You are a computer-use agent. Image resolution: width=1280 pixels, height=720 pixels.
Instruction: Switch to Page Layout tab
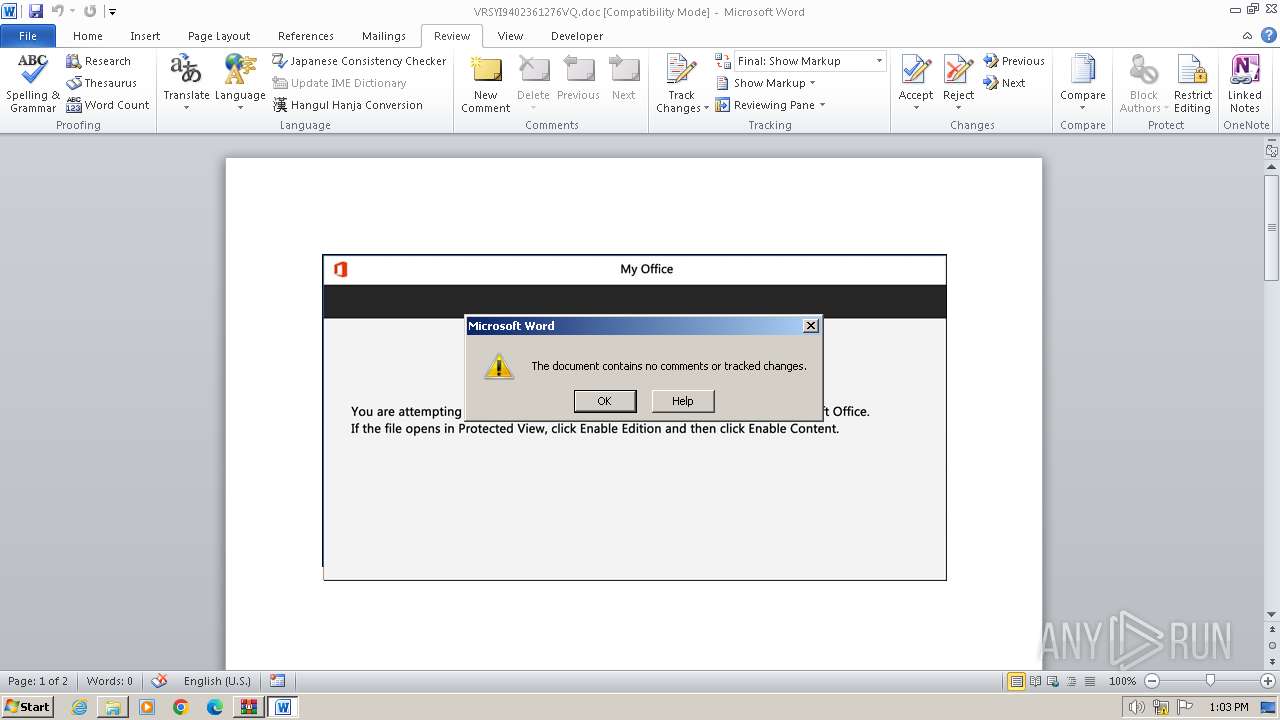click(219, 36)
